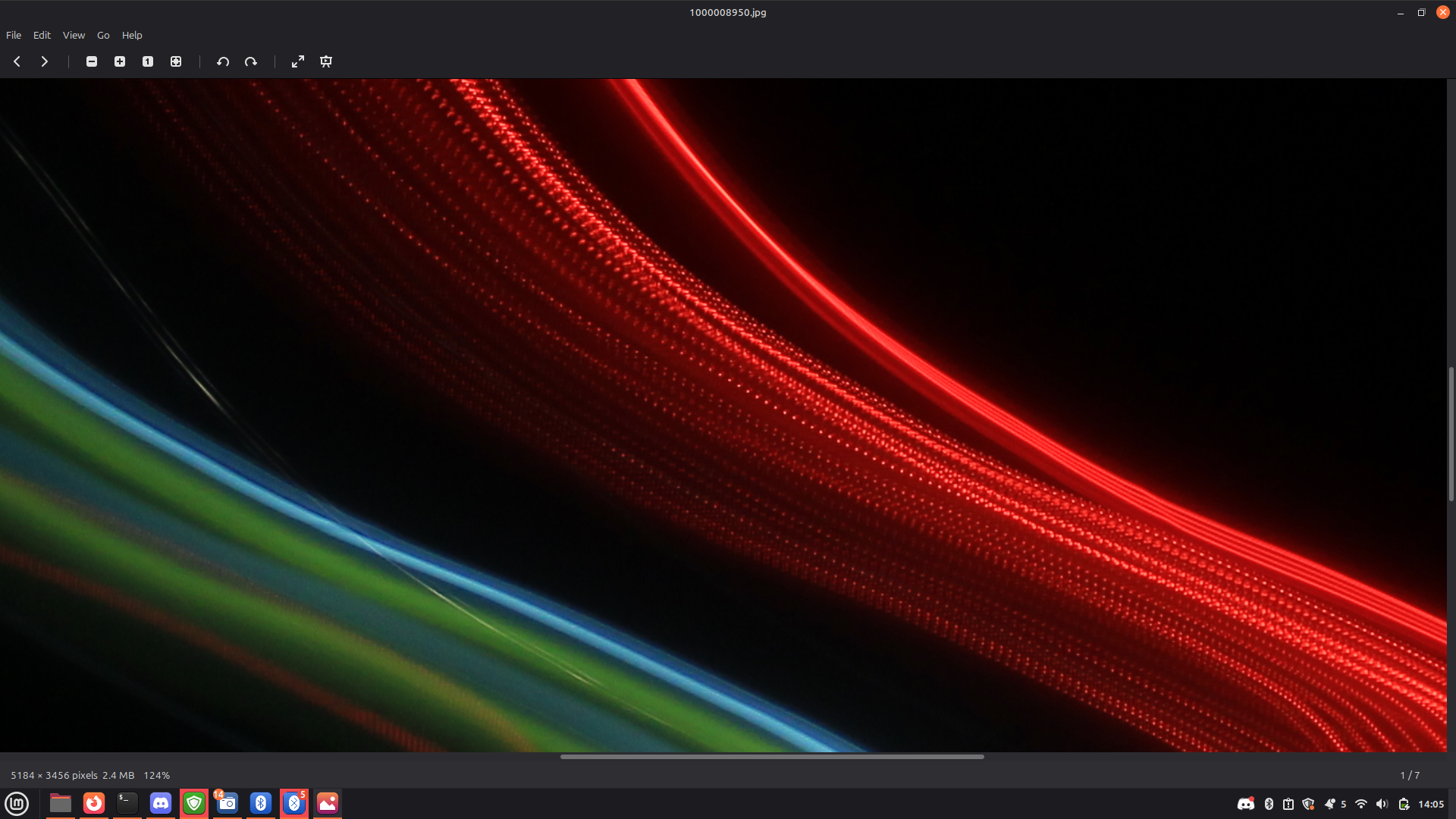Image resolution: width=1456 pixels, height=819 pixels.
Task: Click the zoom in icon
Action: (x=120, y=61)
